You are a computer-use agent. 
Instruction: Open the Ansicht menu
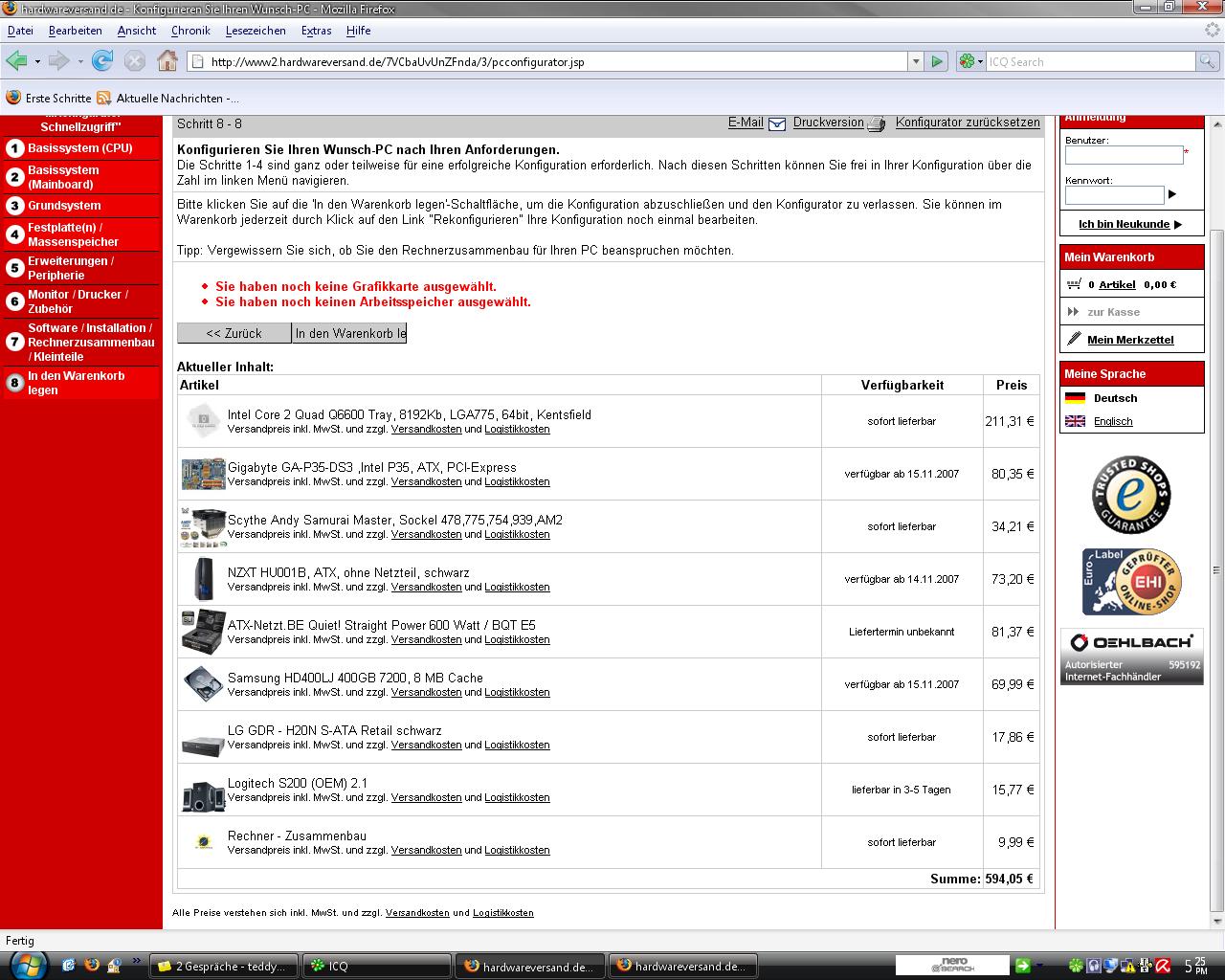tap(137, 31)
